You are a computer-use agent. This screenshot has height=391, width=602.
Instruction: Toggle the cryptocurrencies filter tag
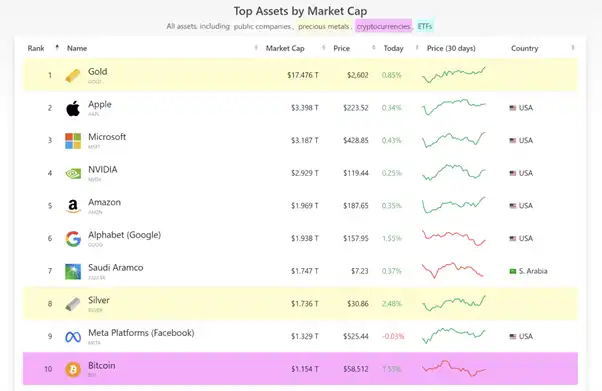tap(383, 26)
